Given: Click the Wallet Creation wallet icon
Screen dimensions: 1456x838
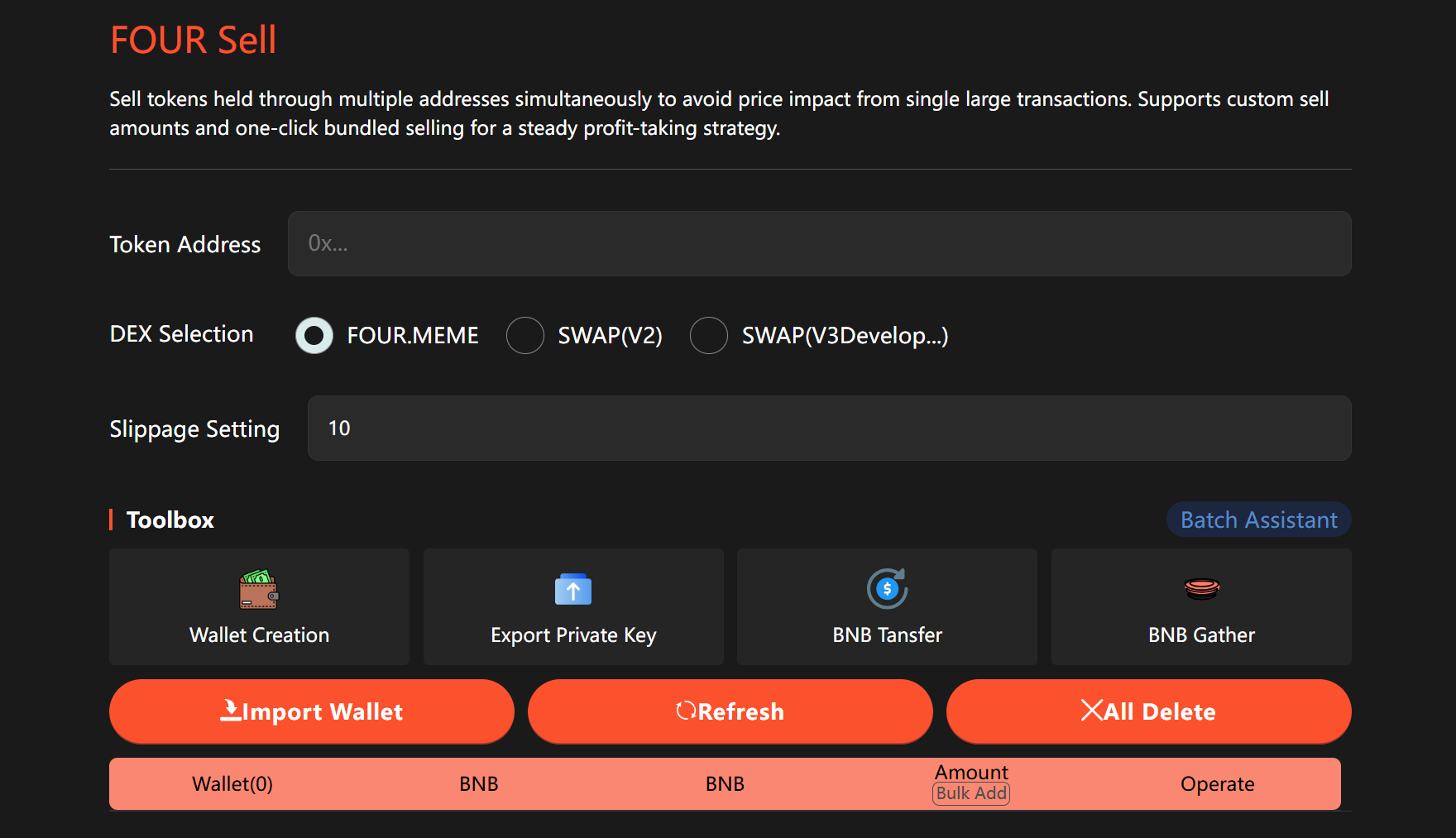Looking at the screenshot, I should coord(259,590).
